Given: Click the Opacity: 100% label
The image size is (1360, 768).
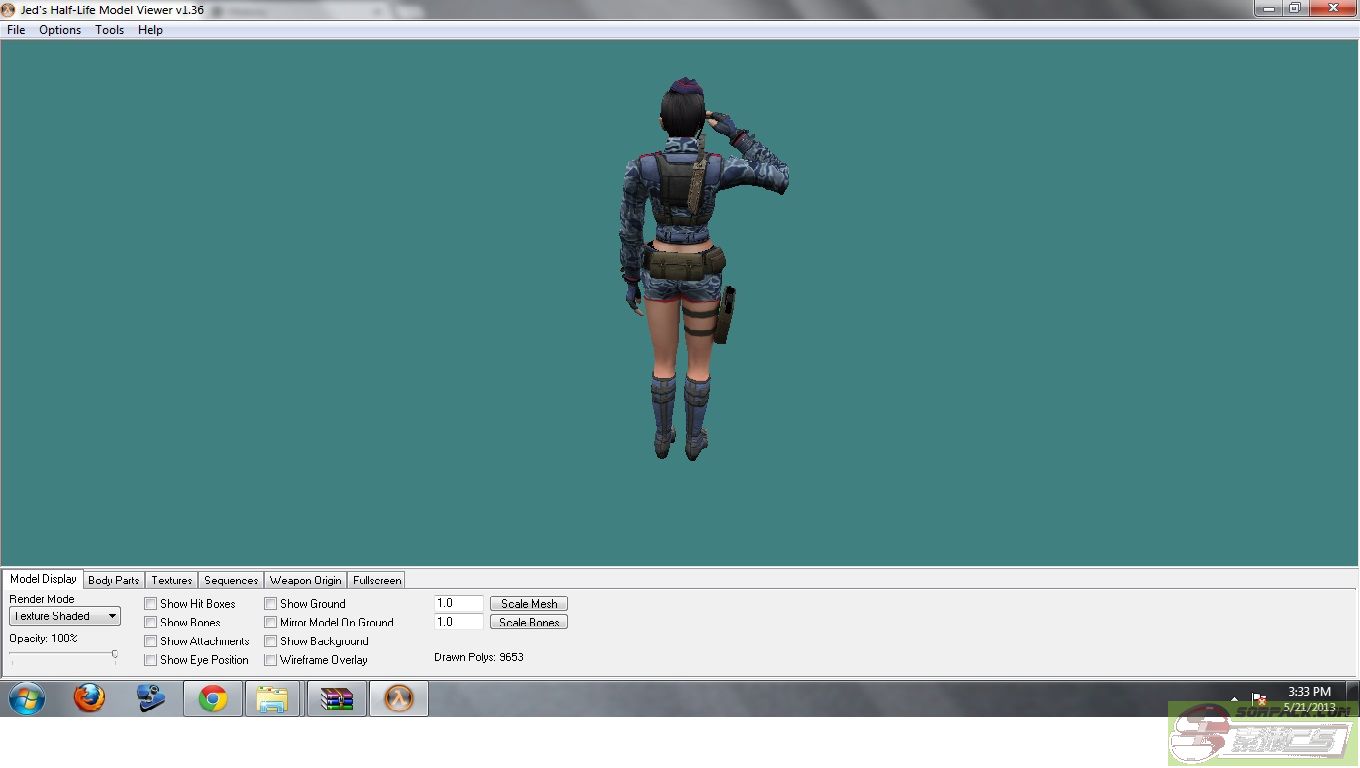Looking at the screenshot, I should [43, 638].
